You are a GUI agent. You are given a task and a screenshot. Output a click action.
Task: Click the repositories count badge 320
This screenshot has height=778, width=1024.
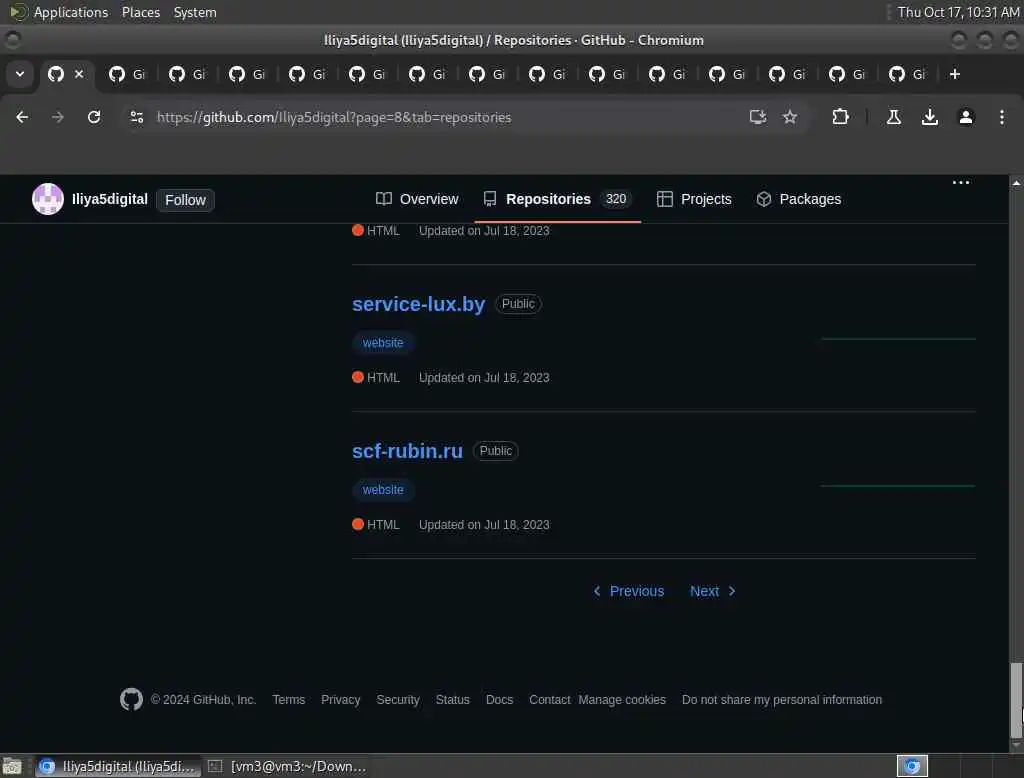[615, 199]
